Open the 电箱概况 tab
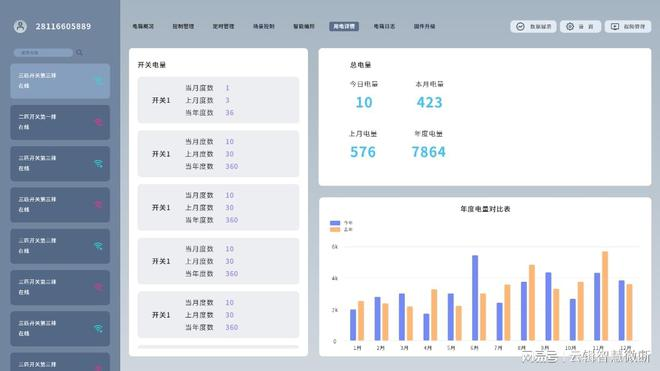The height and width of the screenshot is (371, 660). pyautogui.click(x=143, y=27)
